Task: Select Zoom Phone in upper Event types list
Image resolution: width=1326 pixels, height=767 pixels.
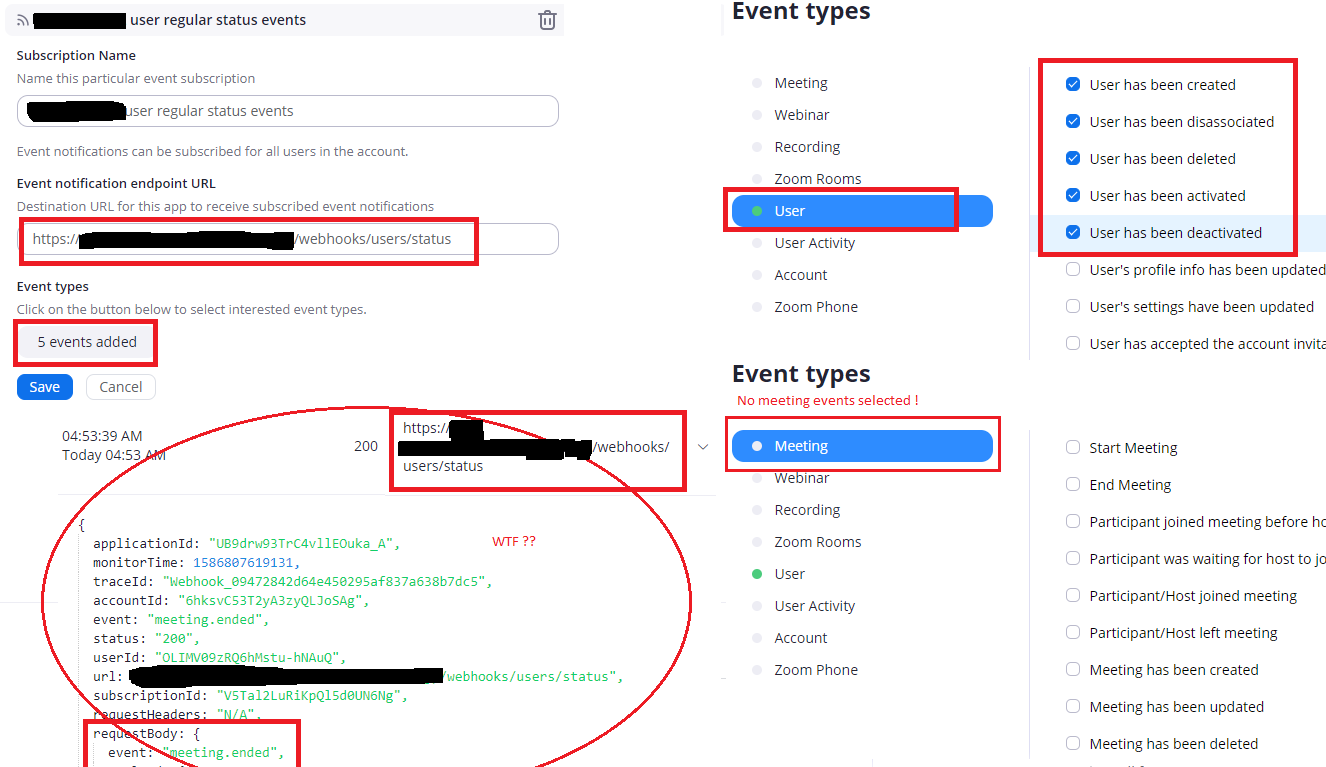Action: pyautogui.click(x=816, y=307)
